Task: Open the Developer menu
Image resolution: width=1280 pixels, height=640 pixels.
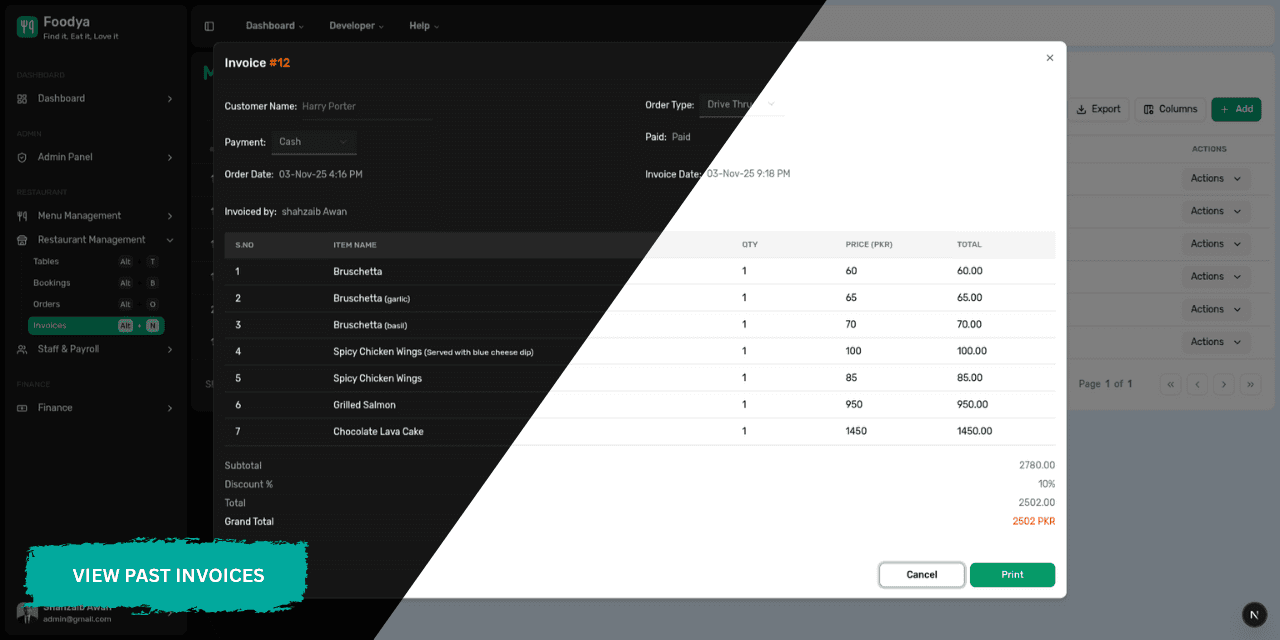Action: (356, 26)
